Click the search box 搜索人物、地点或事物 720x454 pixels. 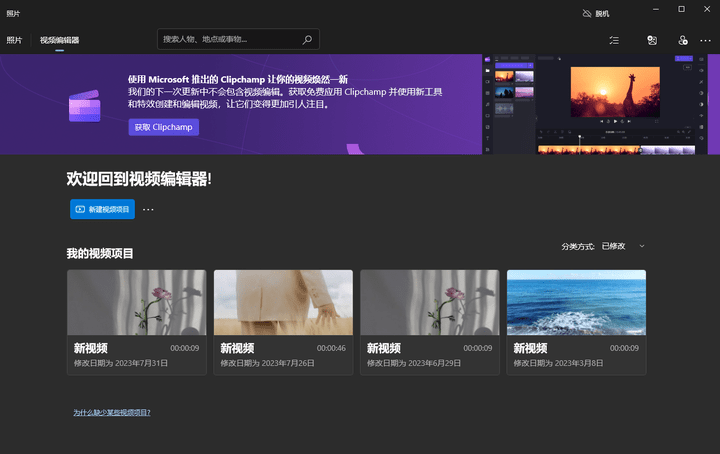point(238,39)
